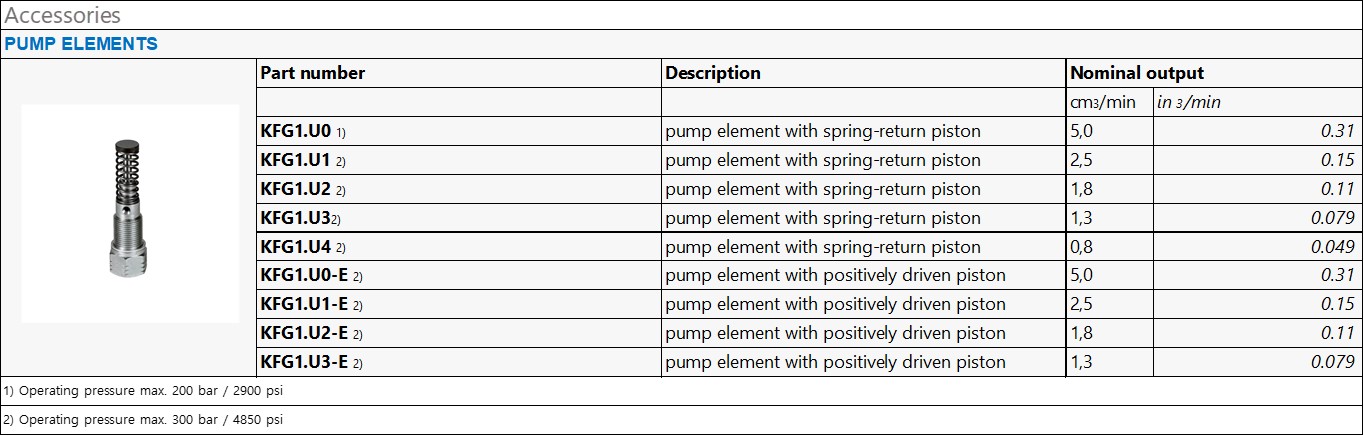Click the Part number column header
Viewport: 1364px width, 436px height.
tap(312, 73)
